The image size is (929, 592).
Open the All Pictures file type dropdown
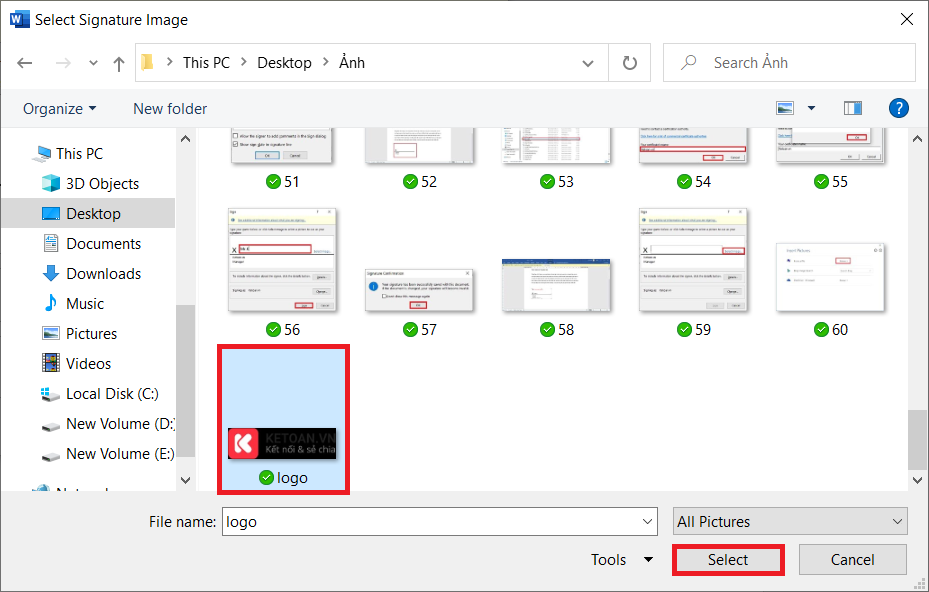tap(790, 521)
